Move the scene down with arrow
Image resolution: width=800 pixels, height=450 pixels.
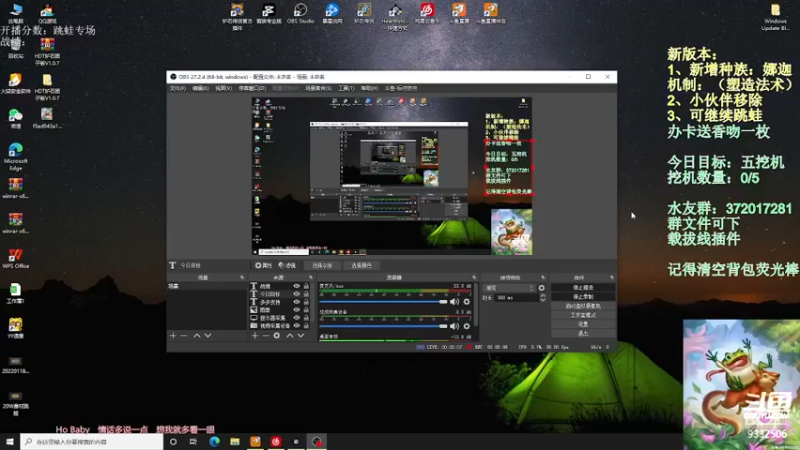coord(208,336)
